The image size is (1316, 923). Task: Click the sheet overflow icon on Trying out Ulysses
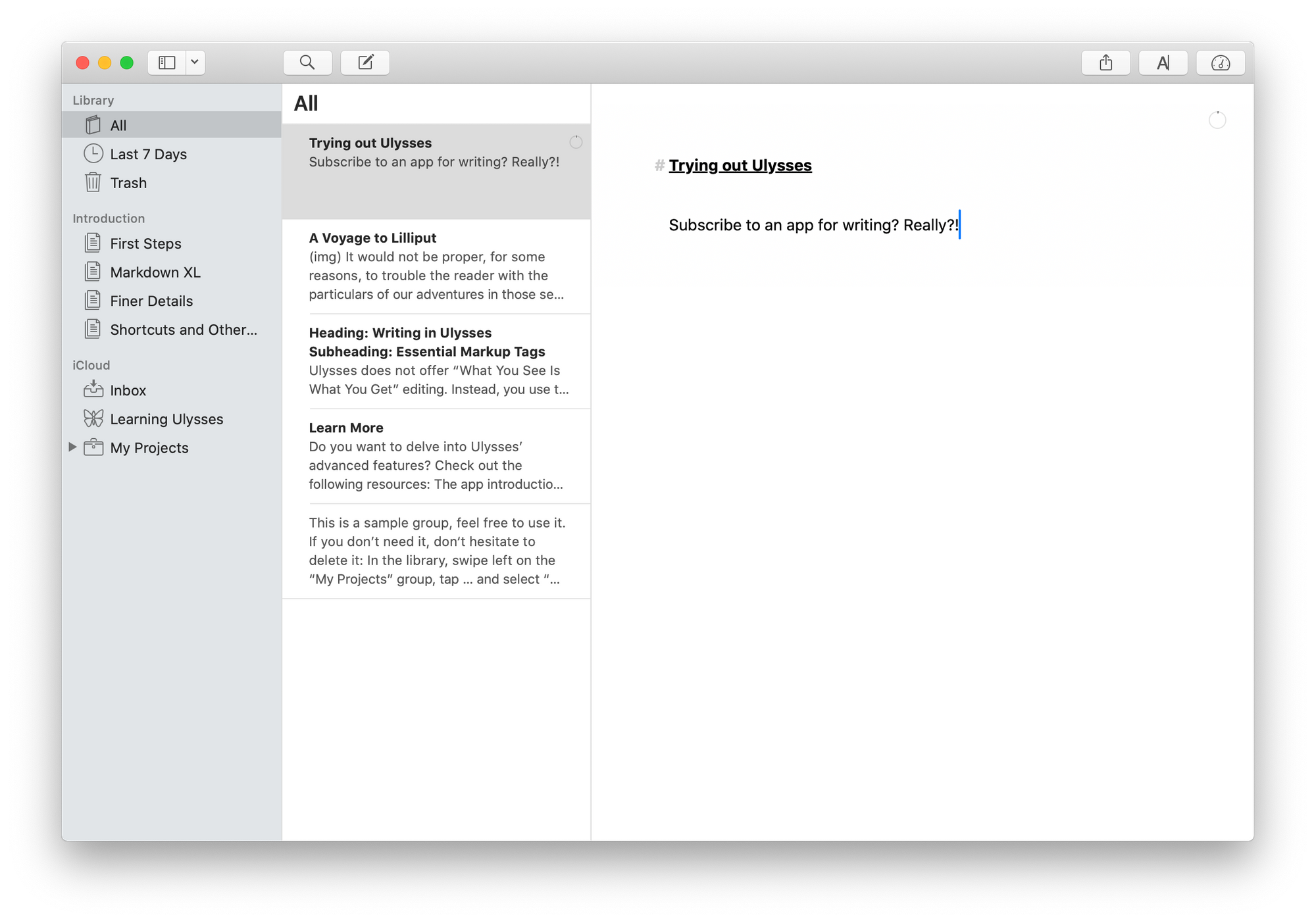(x=575, y=141)
